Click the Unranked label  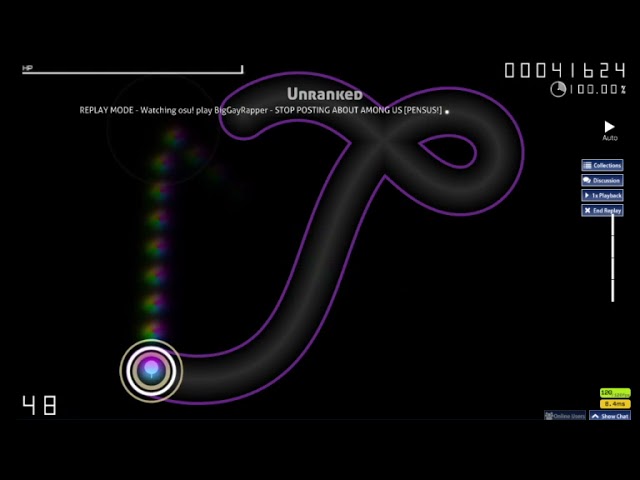point(325,94)
